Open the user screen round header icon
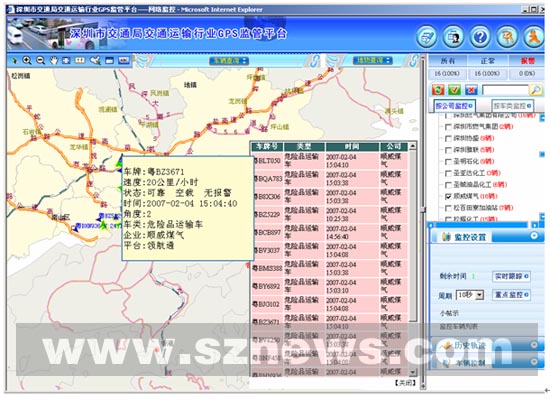Viewport: 550px width, 399px height. click(453, 36)
